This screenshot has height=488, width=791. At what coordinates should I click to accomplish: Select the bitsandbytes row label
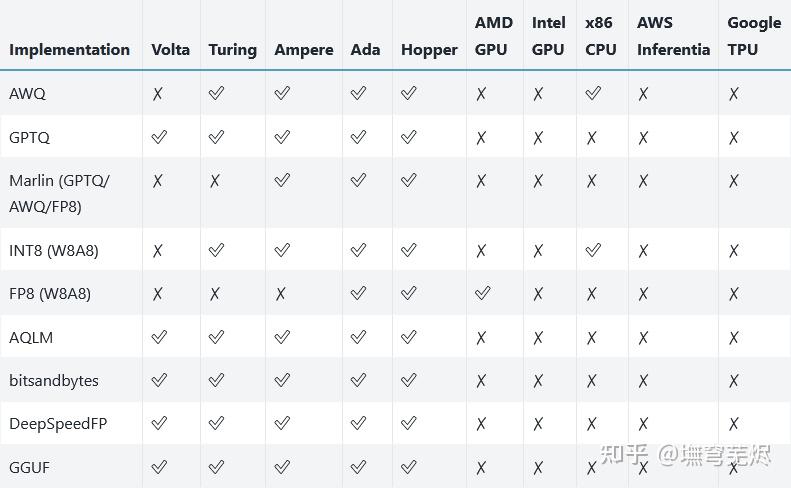54,380
